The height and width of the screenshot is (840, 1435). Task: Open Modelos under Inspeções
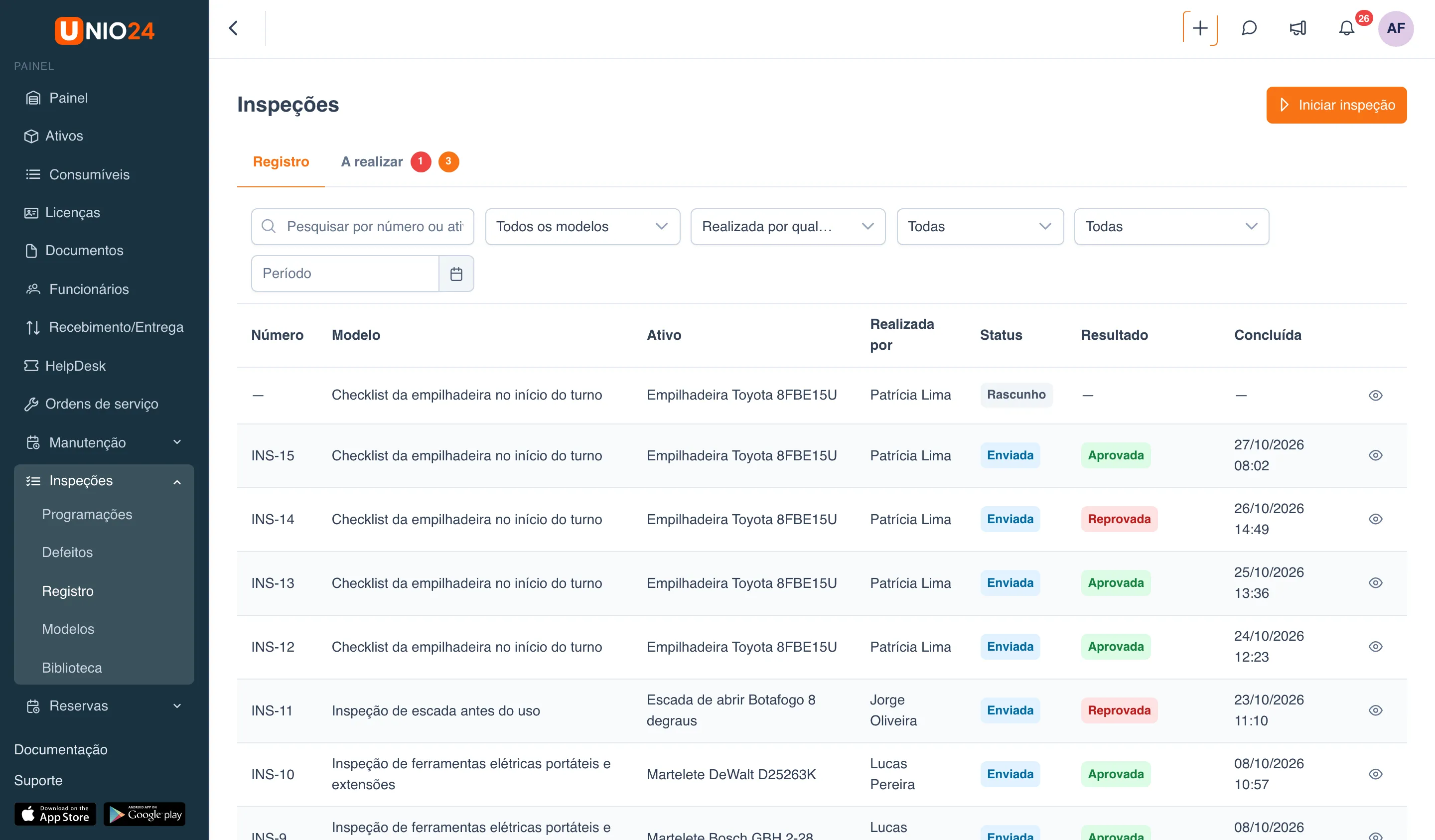(x=68, y=629)
